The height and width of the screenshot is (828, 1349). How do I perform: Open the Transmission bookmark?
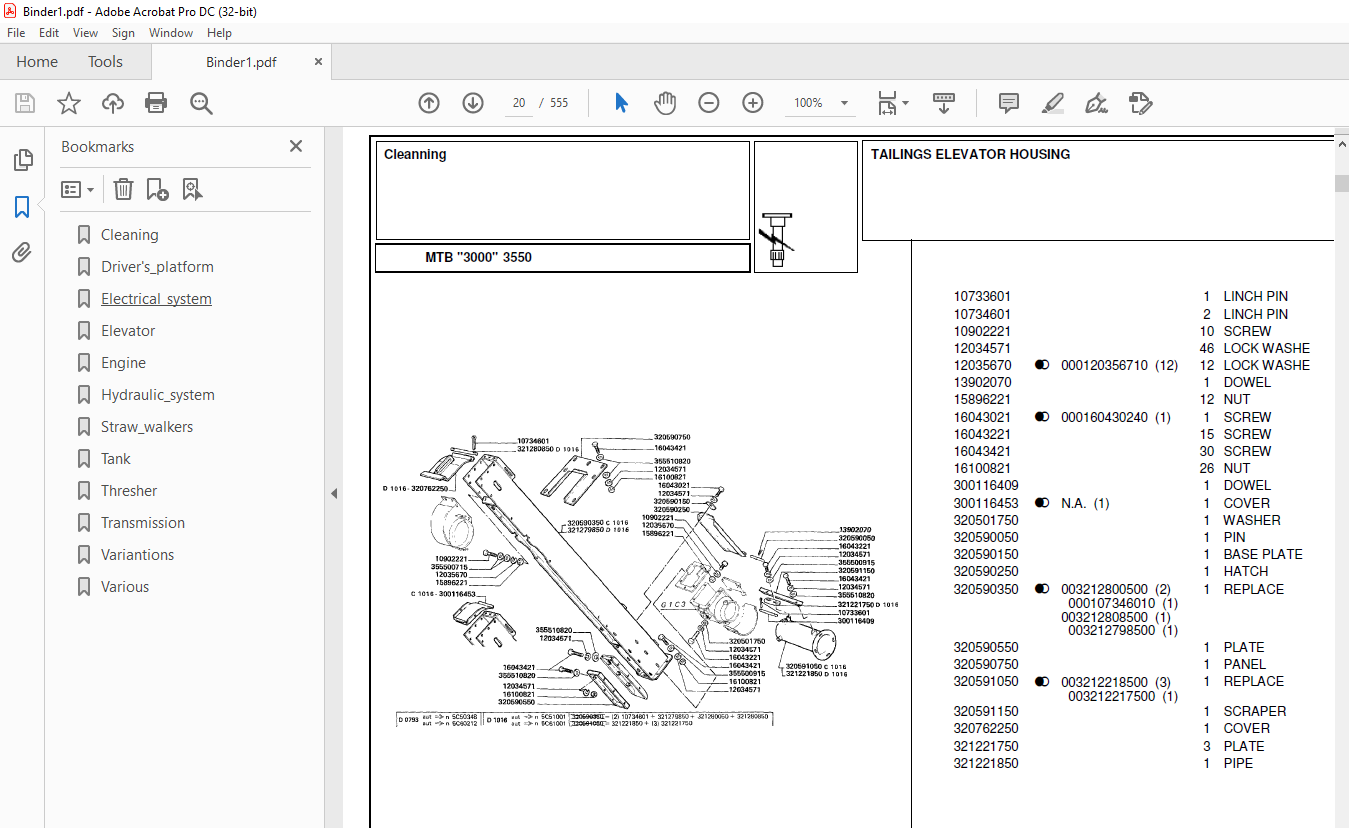(143, 523)
